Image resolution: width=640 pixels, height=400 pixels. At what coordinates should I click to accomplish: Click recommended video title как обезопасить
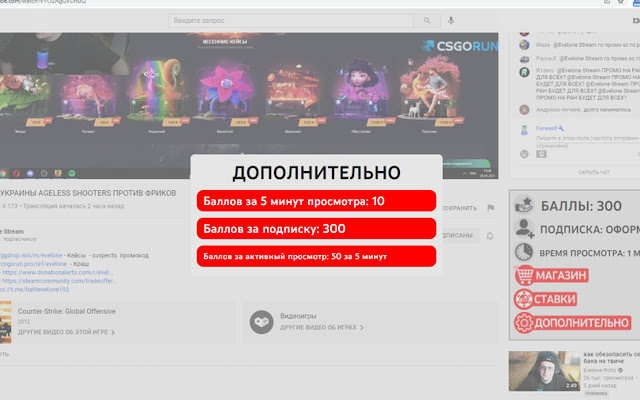pyautogui.click(x=611, y=358)
